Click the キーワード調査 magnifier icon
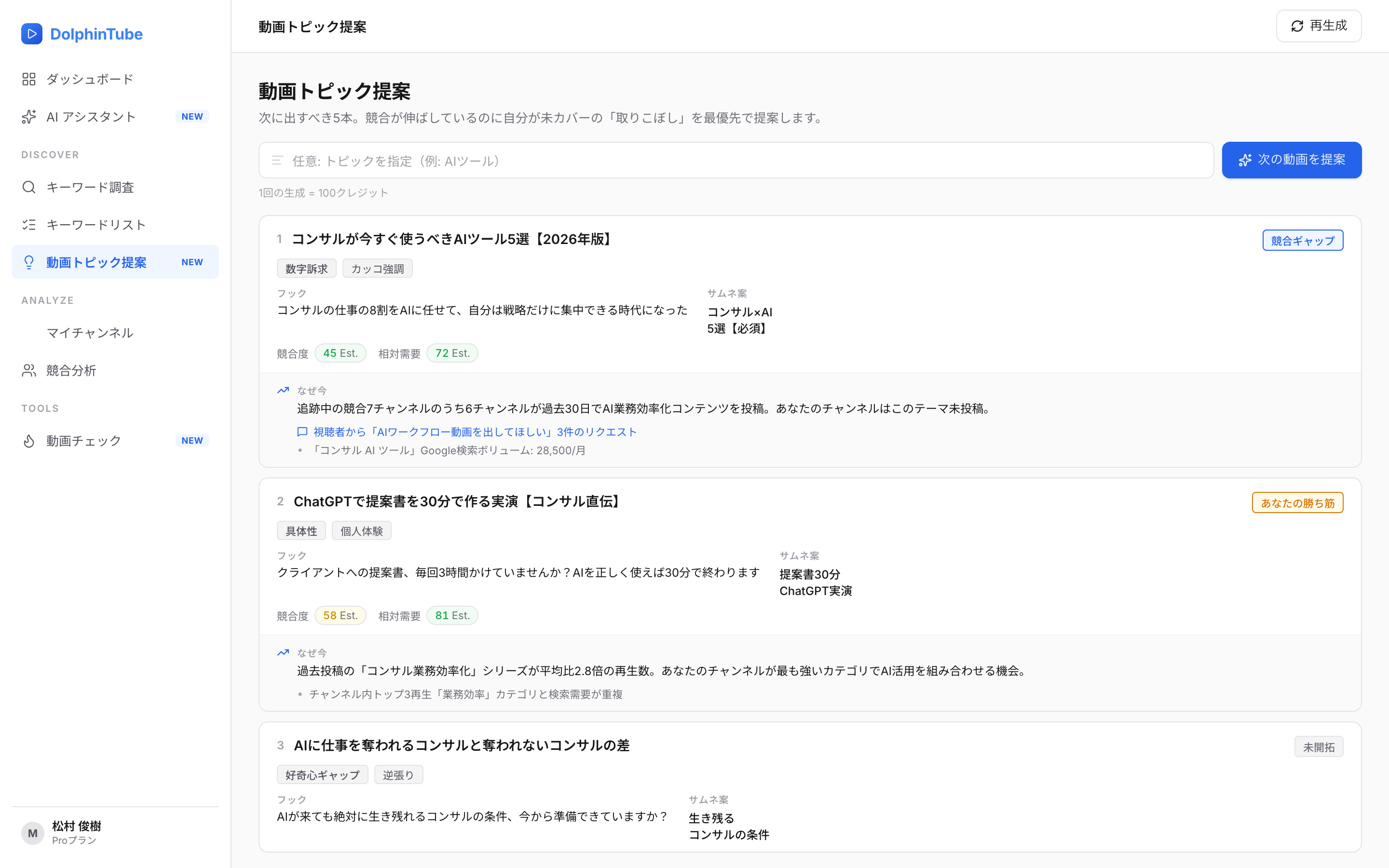 click(29, 187)
